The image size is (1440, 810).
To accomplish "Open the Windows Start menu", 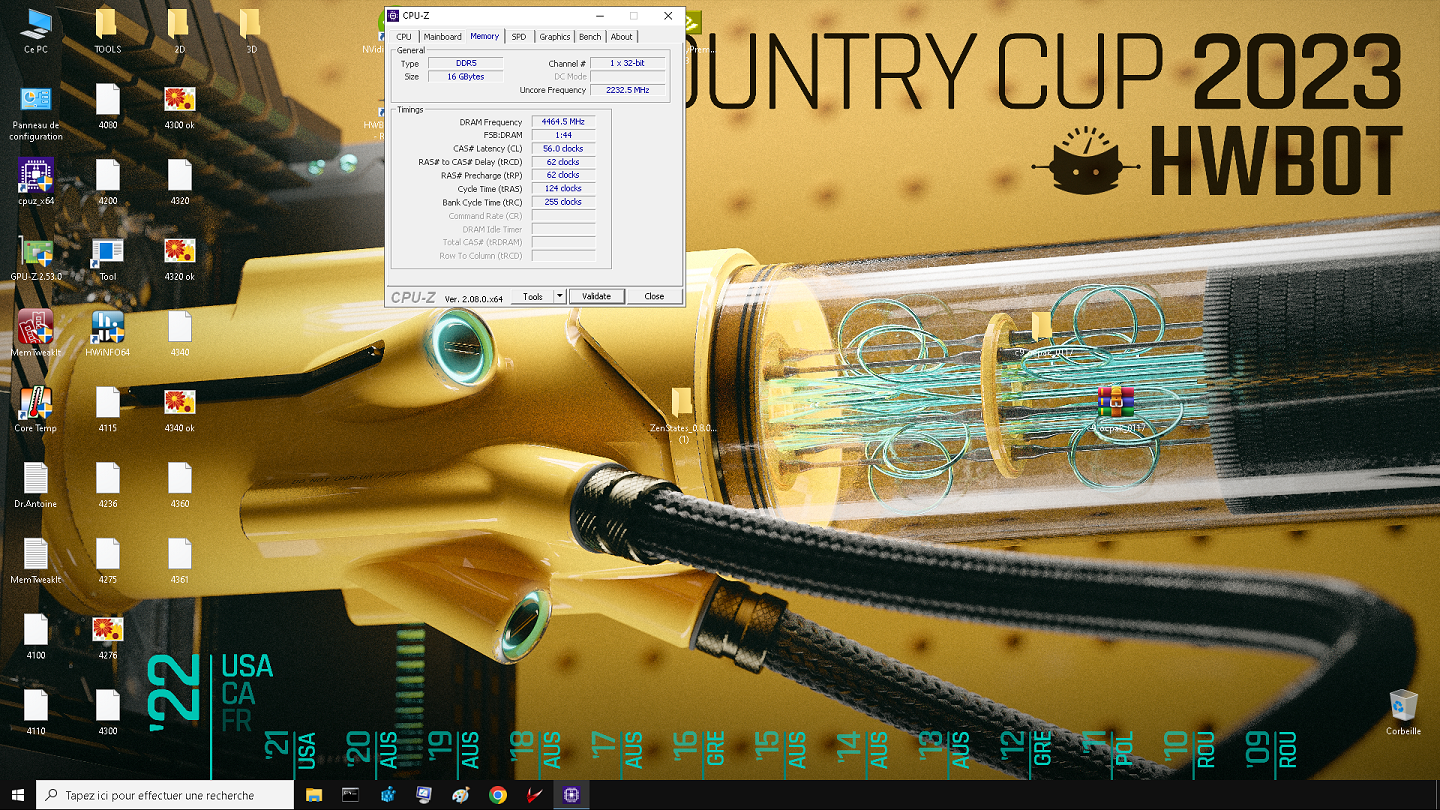I will tap(18, 795).
